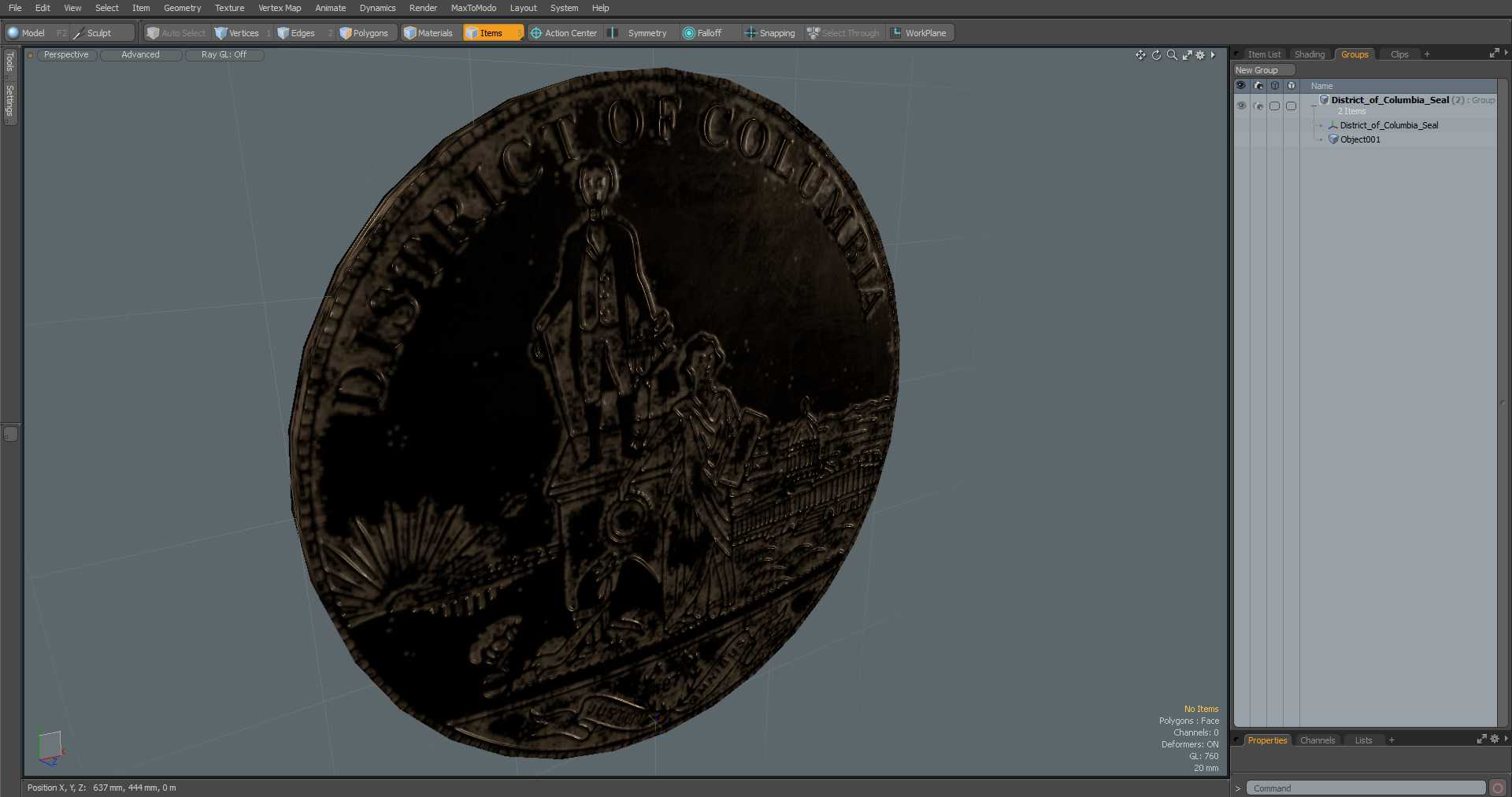Screen dimensions: 1512x797
Task: Click the lock column header icon
Action: click(x=1275, y=85)
